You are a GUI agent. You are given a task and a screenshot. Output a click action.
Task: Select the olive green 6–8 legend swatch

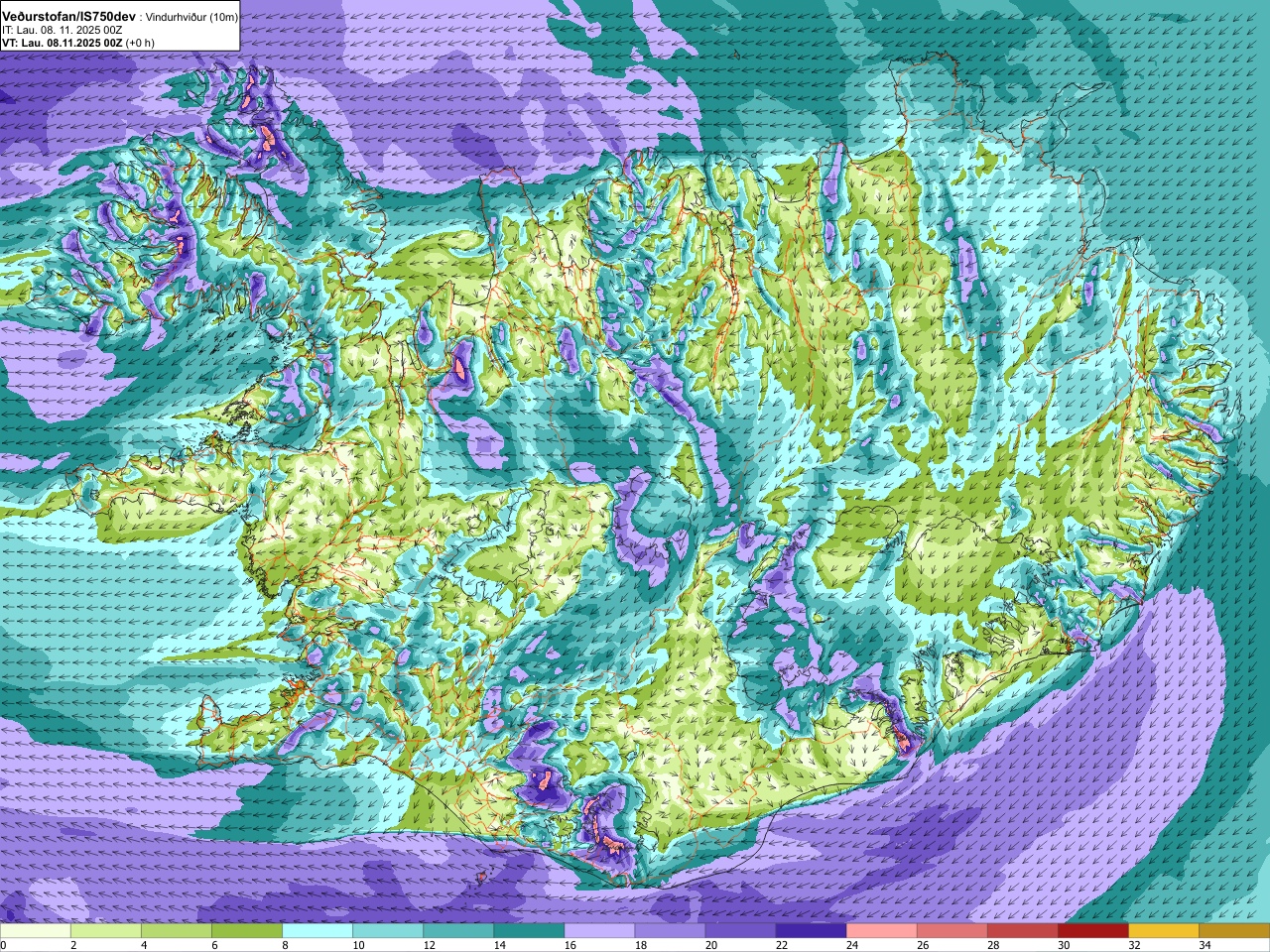(x=247, y=931)
